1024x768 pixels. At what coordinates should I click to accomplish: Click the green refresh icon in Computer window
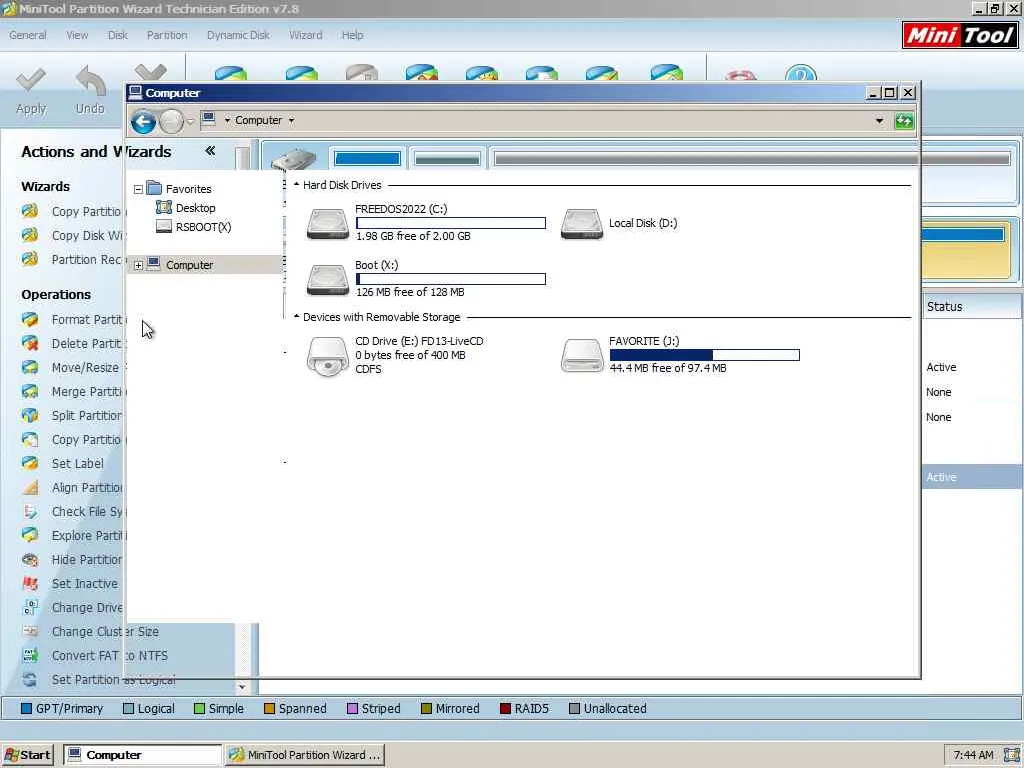[904, 121]
